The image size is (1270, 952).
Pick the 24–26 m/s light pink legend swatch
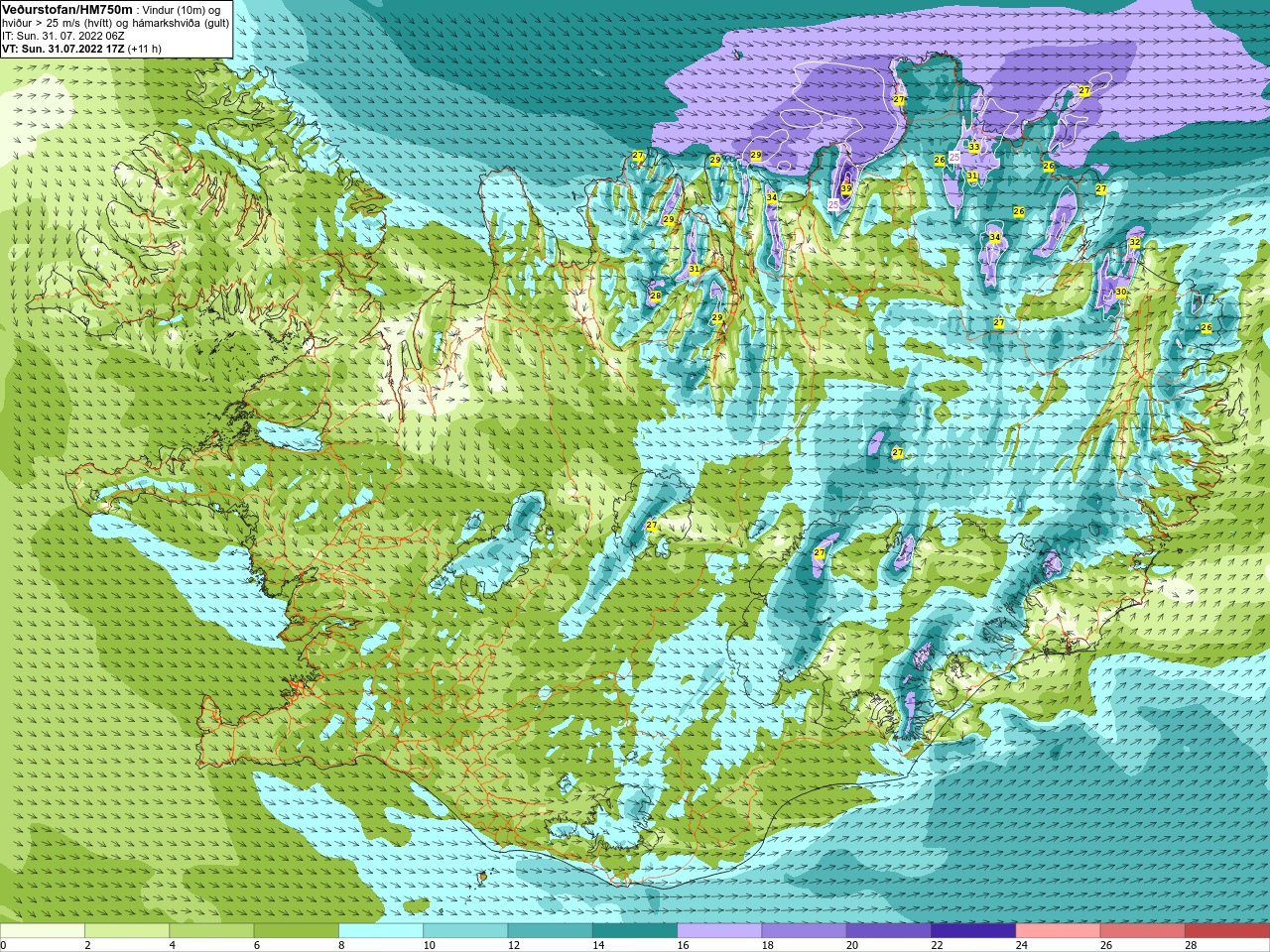click(x=1059, y=931)
